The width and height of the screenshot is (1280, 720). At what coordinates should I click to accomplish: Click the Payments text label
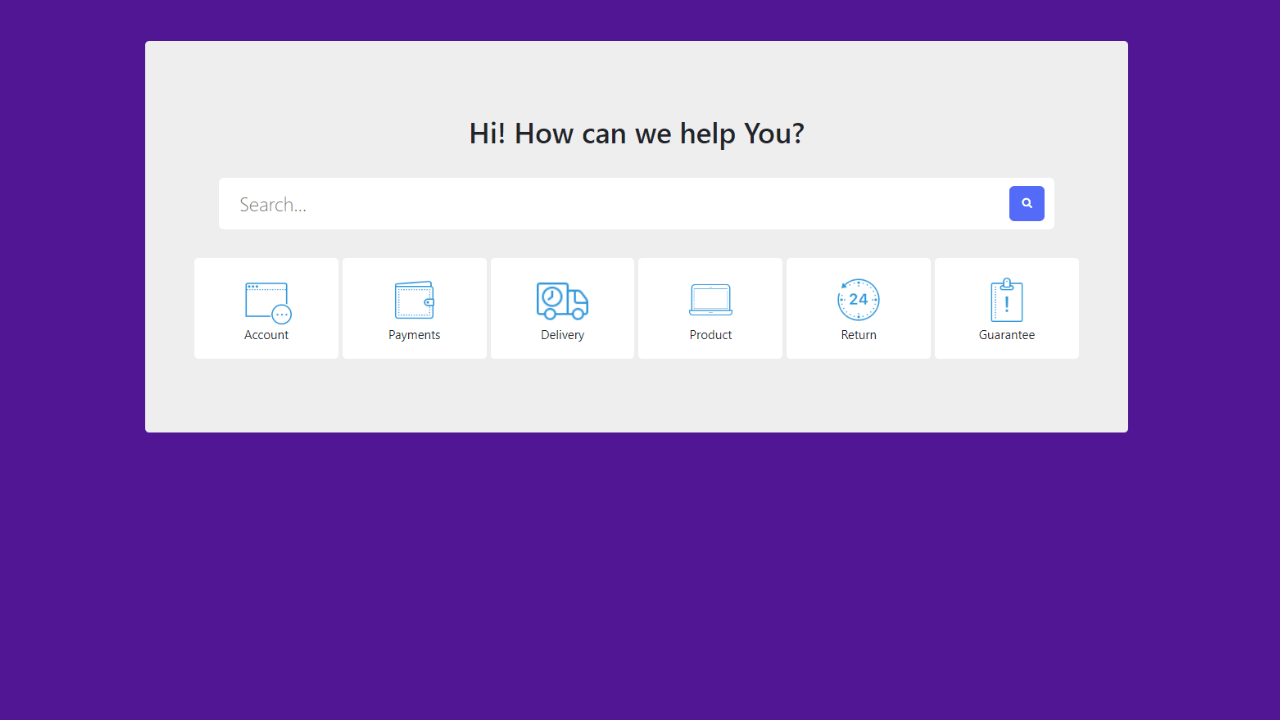[414, 334]
